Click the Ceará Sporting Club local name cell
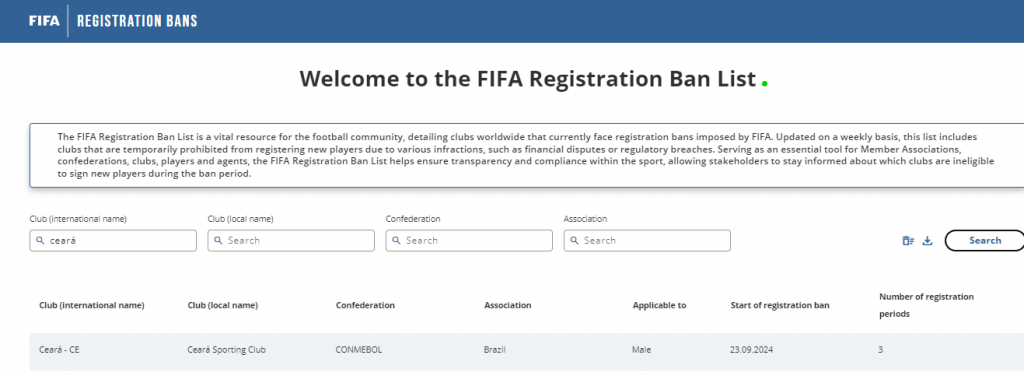Screen dimensions: 1024x376 tap(227, 350)
